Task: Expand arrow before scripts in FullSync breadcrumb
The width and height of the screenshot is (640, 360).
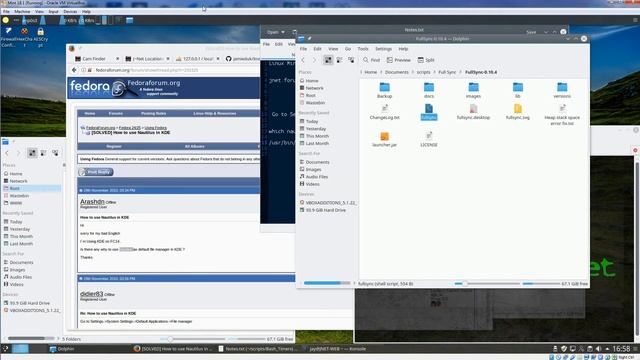Action: point(413,72)
